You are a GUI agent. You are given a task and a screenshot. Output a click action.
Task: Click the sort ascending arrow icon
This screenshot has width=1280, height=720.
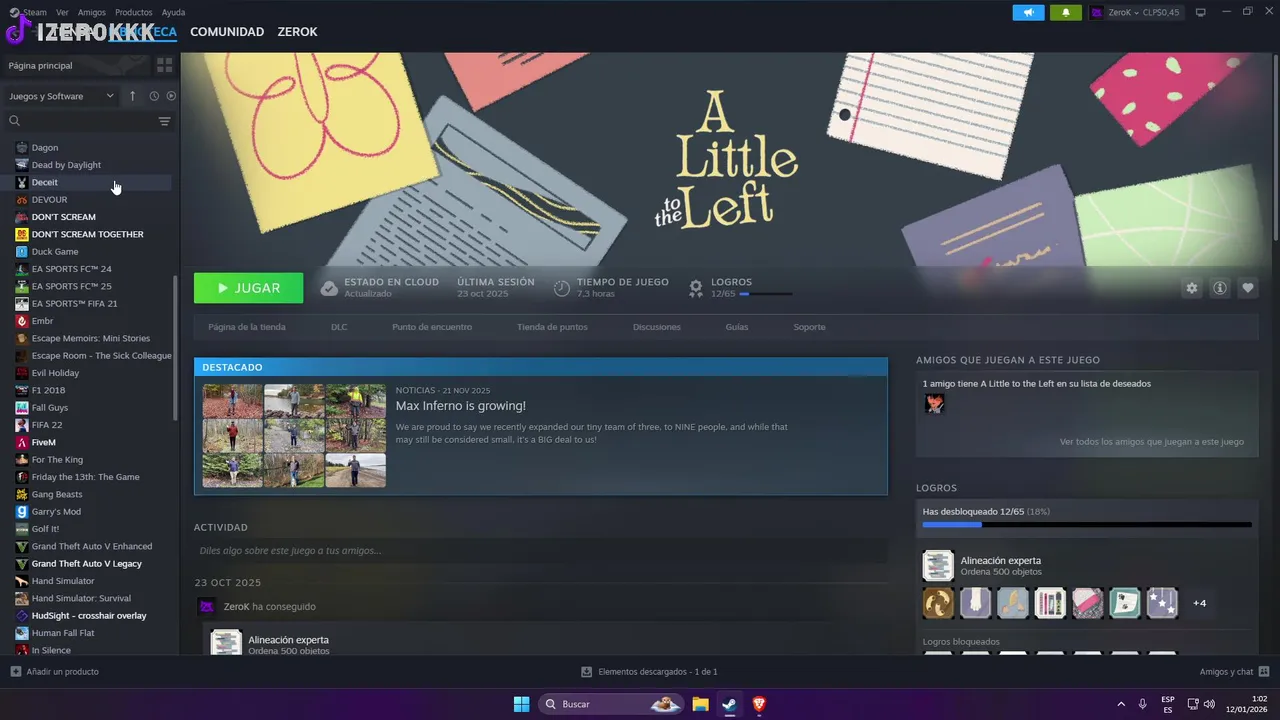[132, 96]
